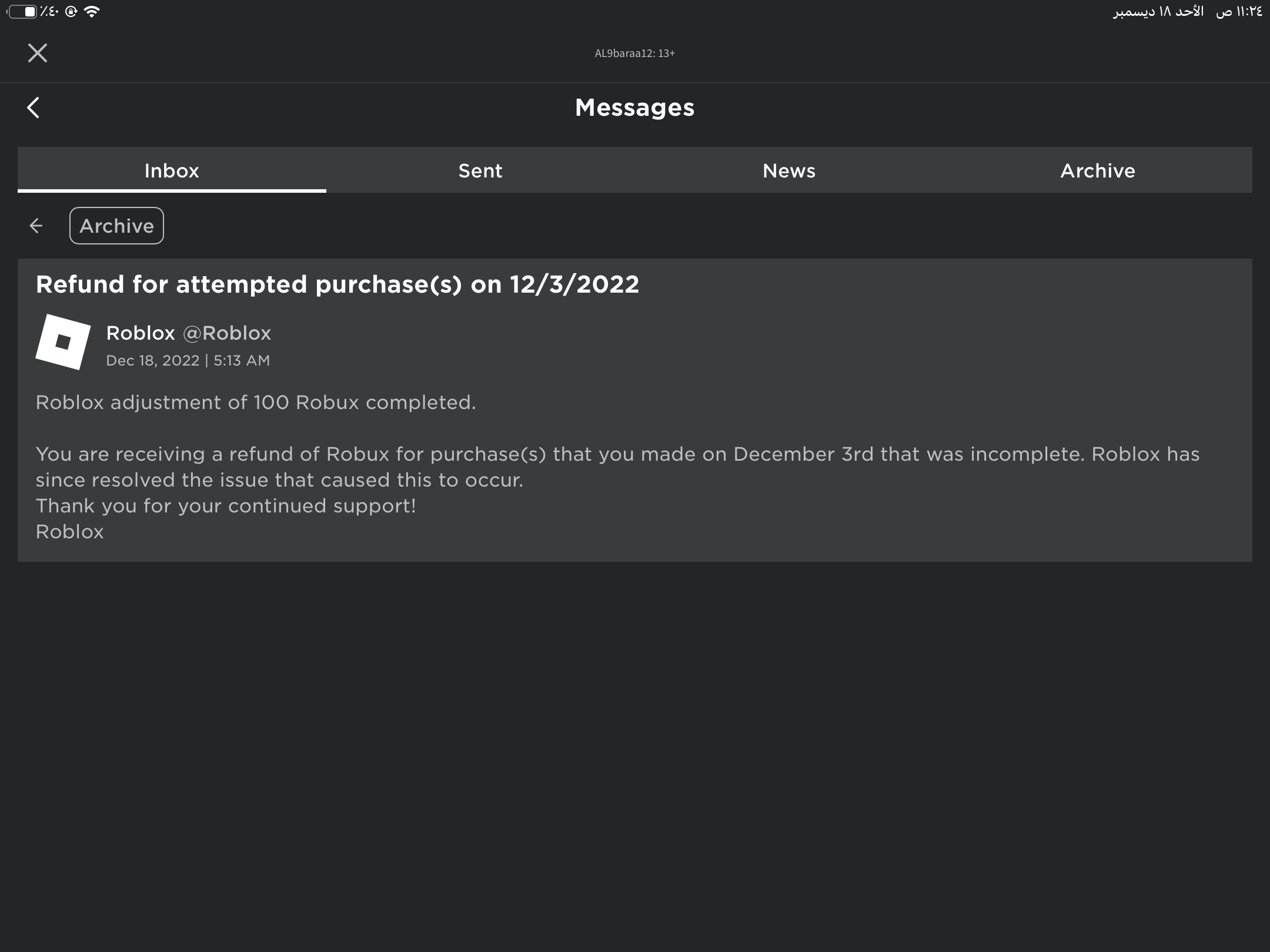This screenshot has width=1270, height=952.
Task: Open the News tab
Action: coord(788,170)
